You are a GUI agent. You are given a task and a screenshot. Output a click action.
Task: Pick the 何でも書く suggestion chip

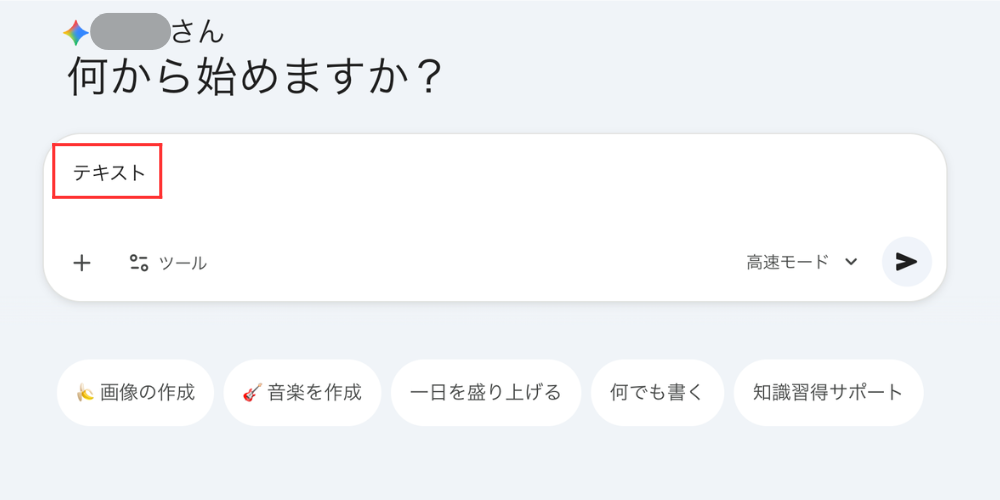(x=657, y=392)
